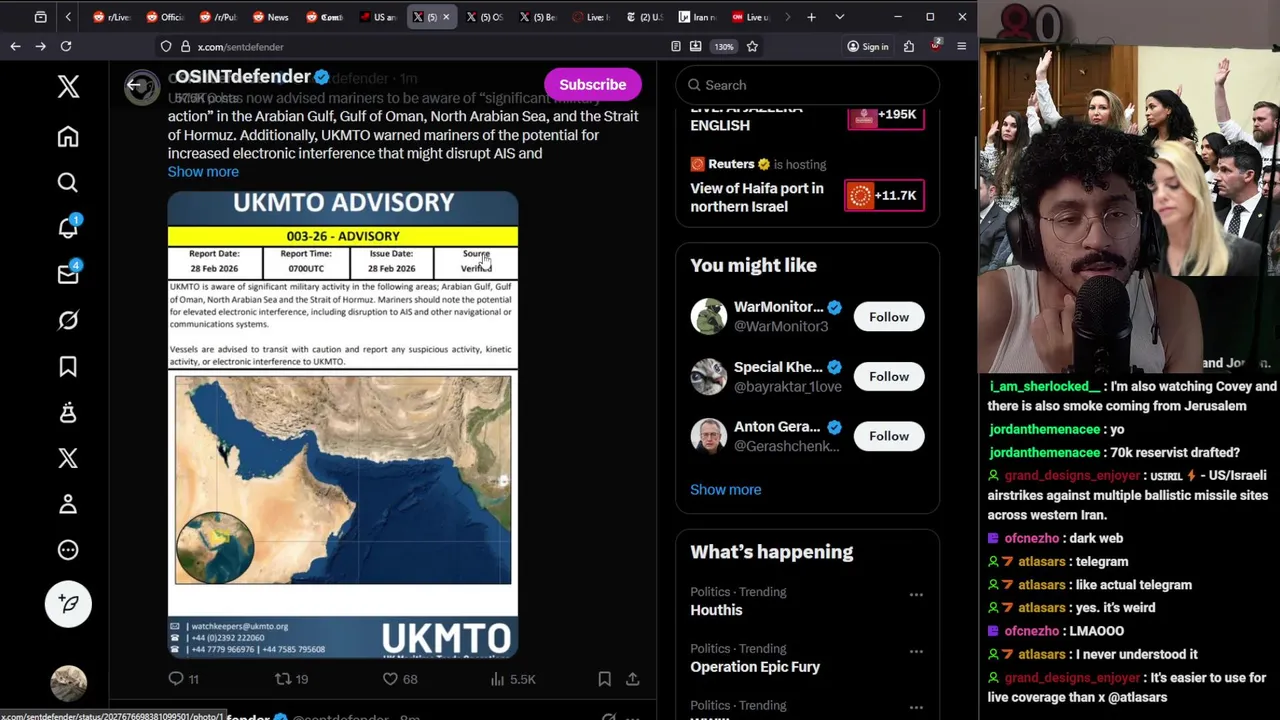Open Bookmarks icon in X sidebar
The image size is (1280, 720).
[x=68, y=366]
